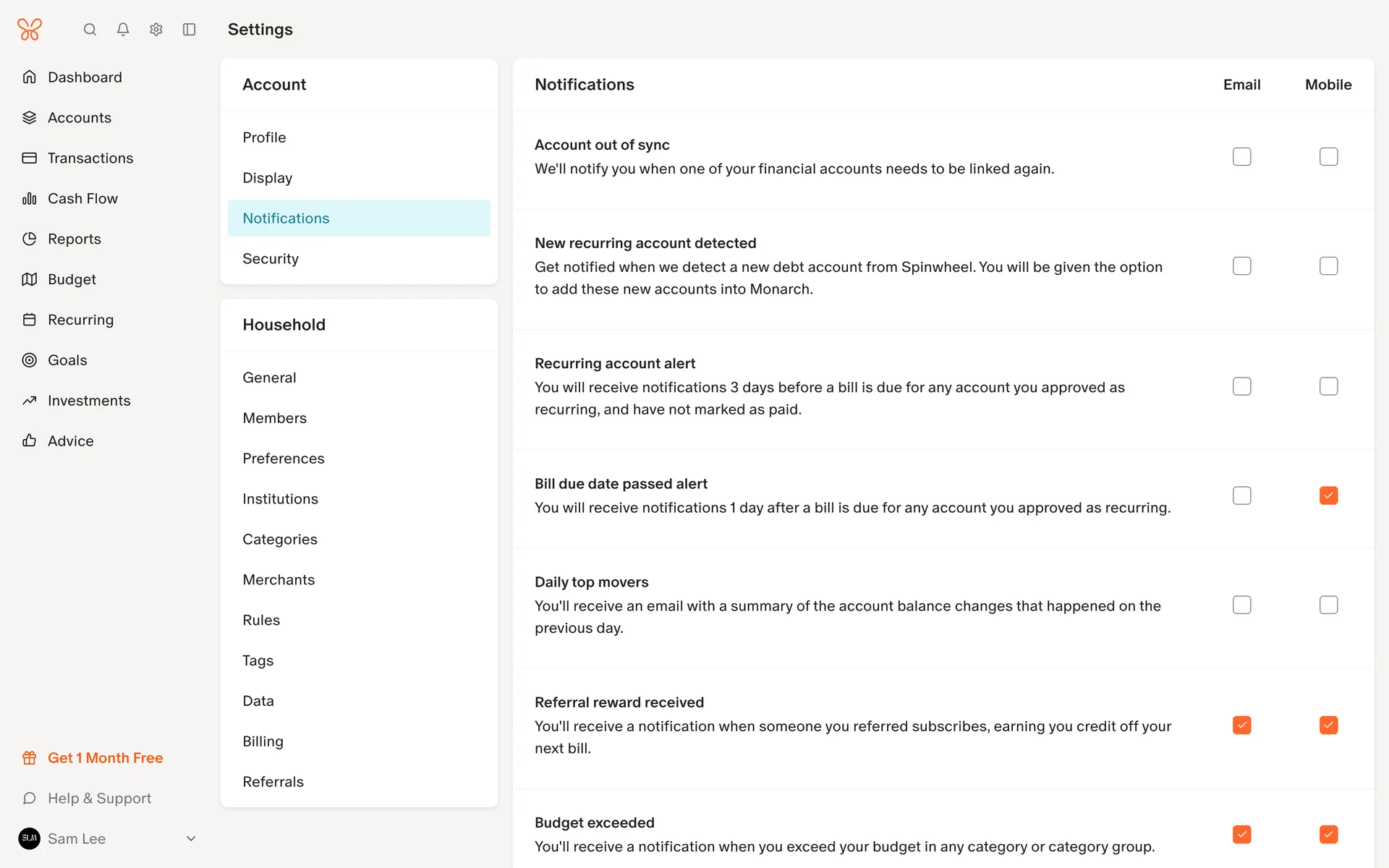Enable email for Account out of sync
Image resolution: width=1389 pixels, height=868 pixels.
click(1241, 157)
